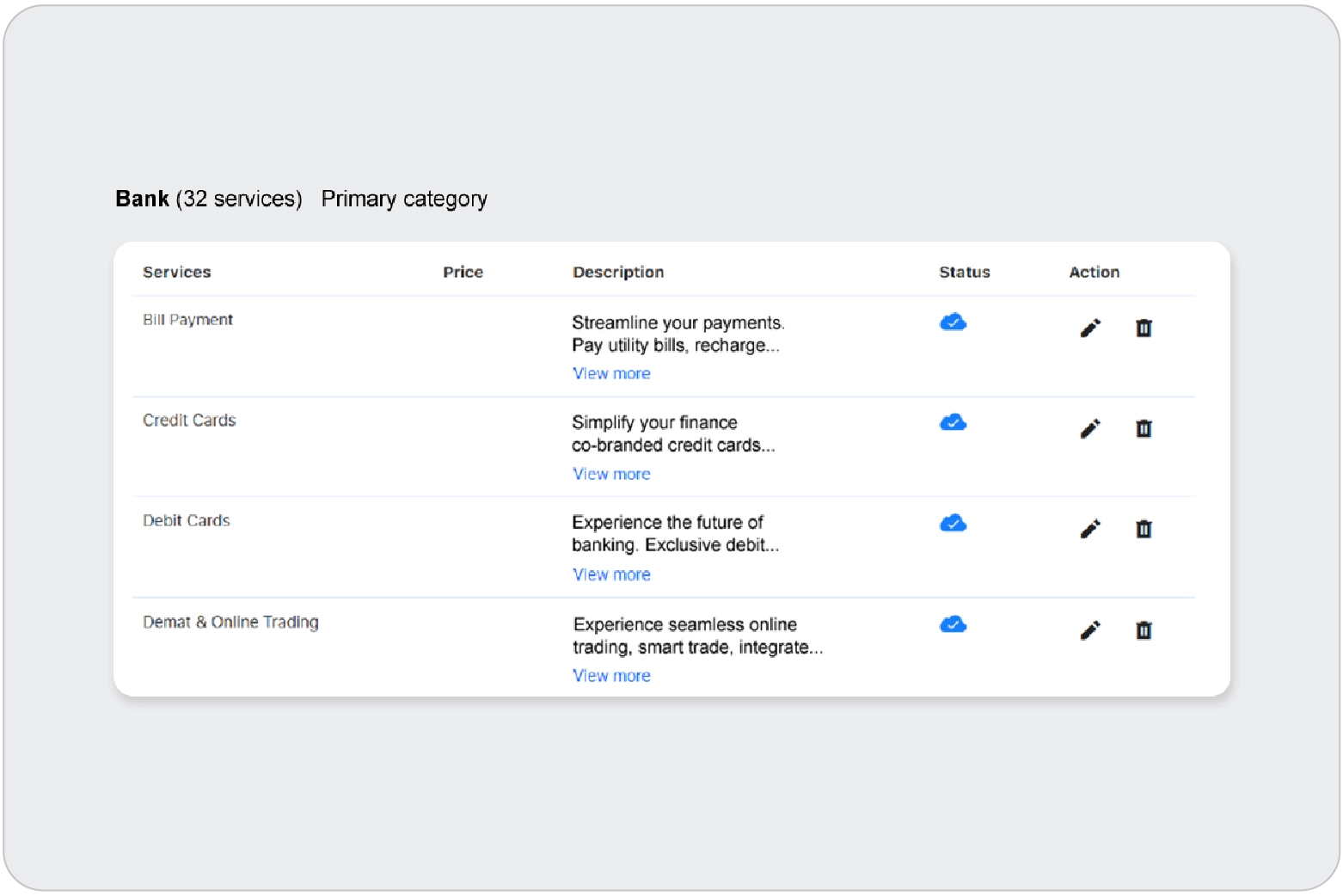1343x896 pixels.
Task: Expand Credit Cards description via View more
Action: tap(611, 475)
